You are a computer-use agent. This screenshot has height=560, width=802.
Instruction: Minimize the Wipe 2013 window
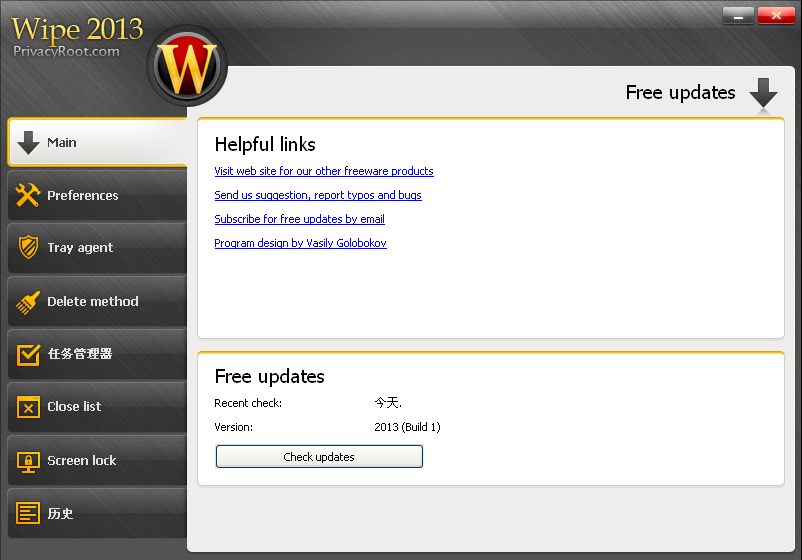click(x=738, y=16)
